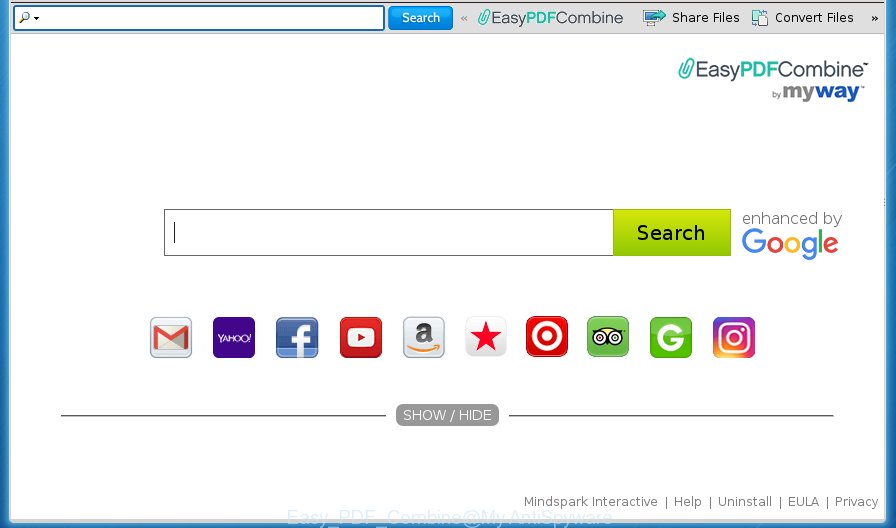Open the Privacy footer link
896x528 pixels.
pos(856,502)
